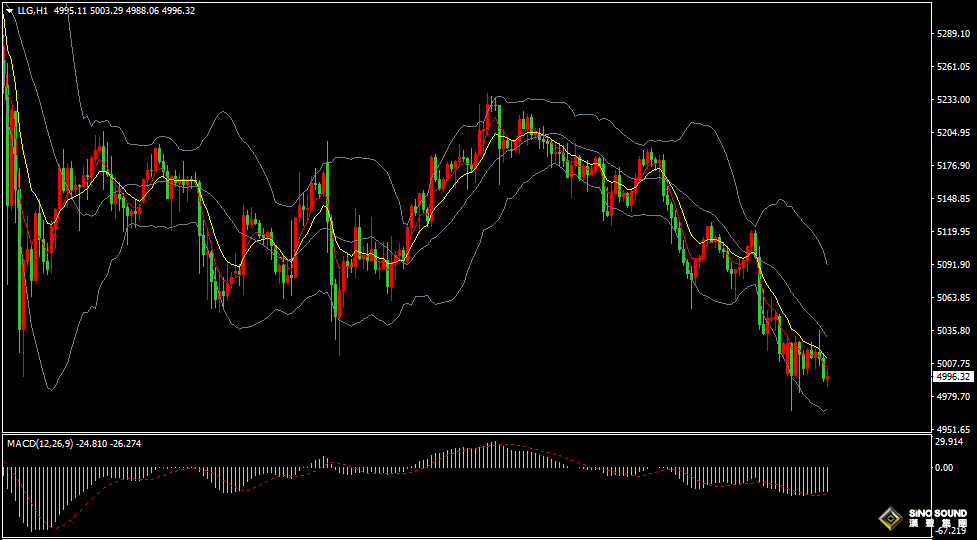Click the 5289.10 price axis label

tap(953, 34)
